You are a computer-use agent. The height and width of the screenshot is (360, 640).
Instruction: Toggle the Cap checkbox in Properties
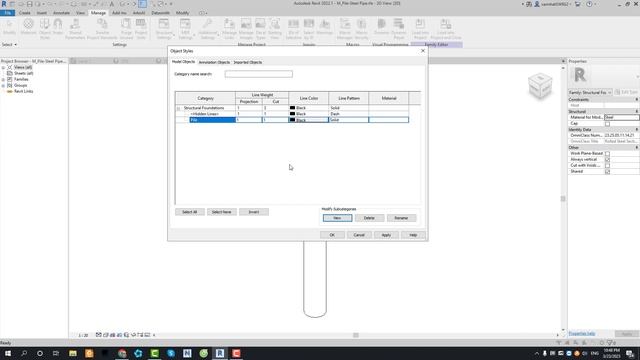[x=607, y=123]
